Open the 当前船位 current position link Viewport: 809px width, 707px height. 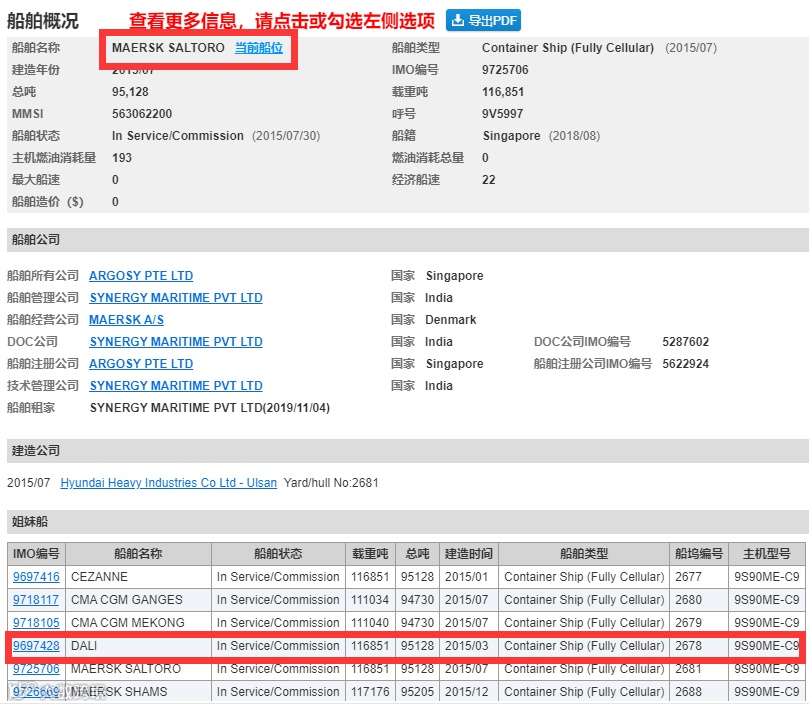[258, 48]
